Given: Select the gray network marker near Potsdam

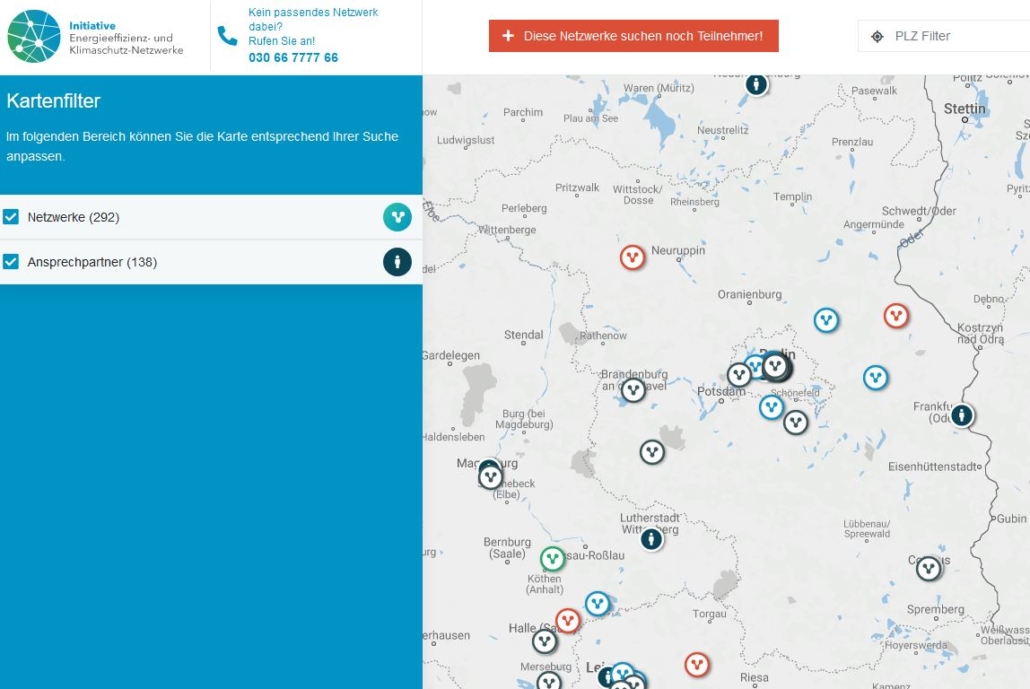Looking at the screenshot, I should point(739,375).
